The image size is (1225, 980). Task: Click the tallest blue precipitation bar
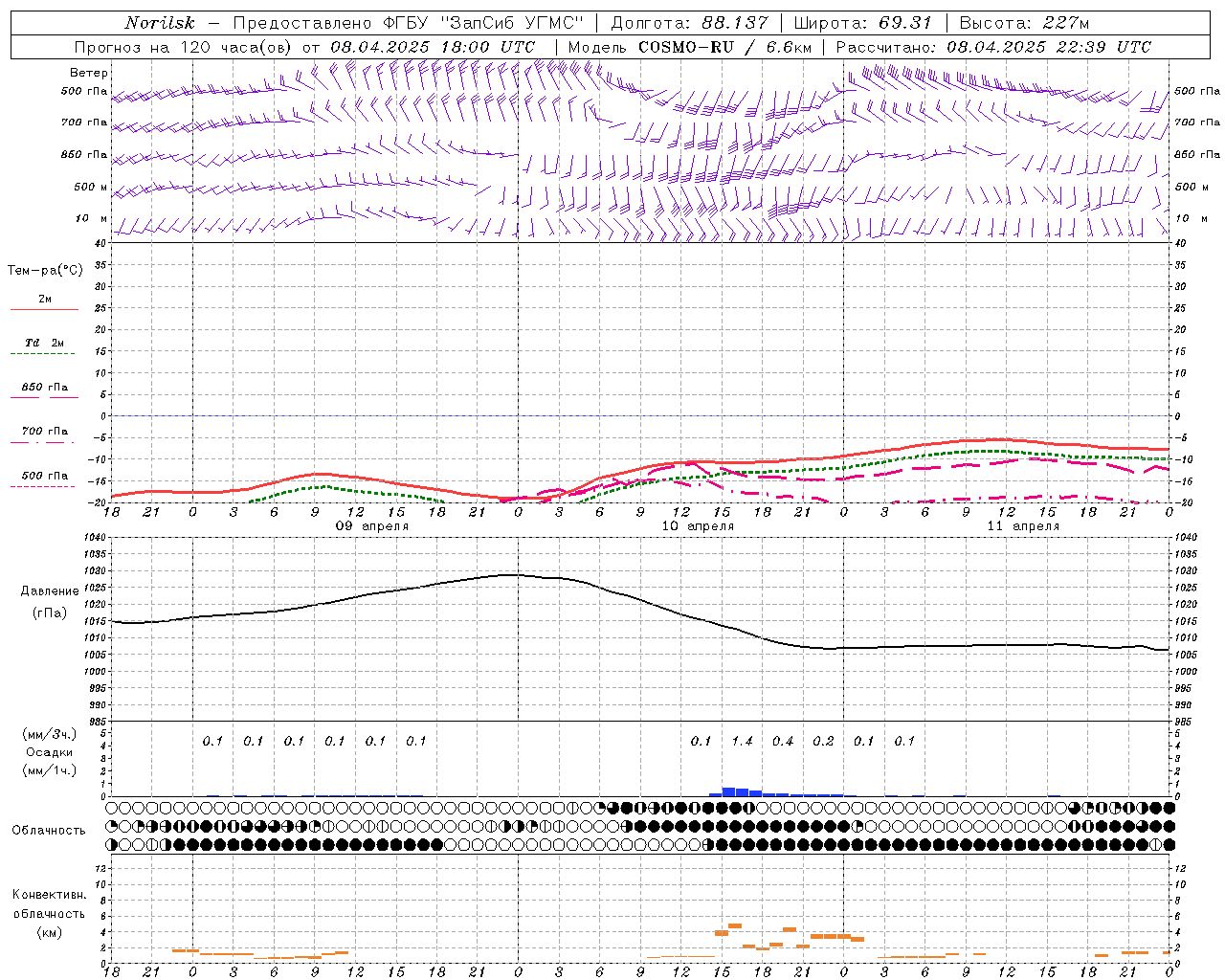pos(728,791)
